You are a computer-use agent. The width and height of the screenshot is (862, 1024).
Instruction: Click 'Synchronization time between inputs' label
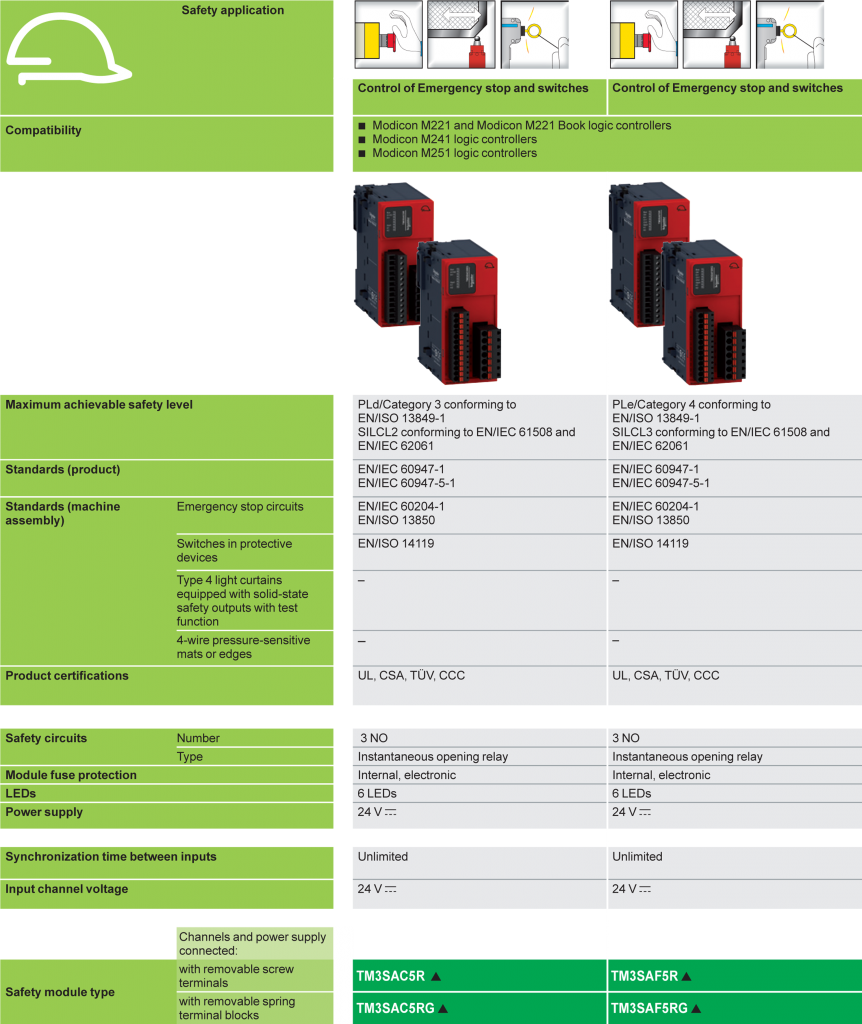point(111,856)
